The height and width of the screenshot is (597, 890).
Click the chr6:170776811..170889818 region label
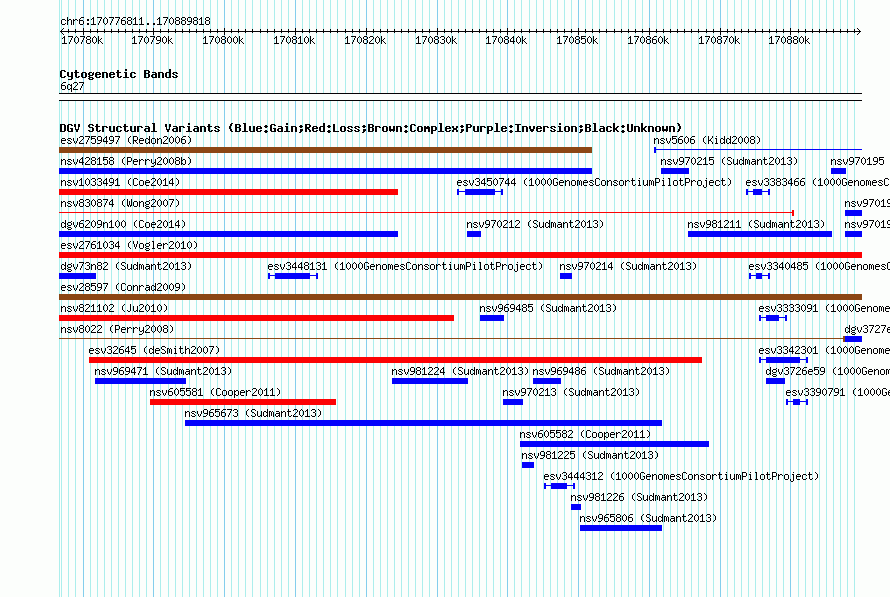[x=135, y=21]
